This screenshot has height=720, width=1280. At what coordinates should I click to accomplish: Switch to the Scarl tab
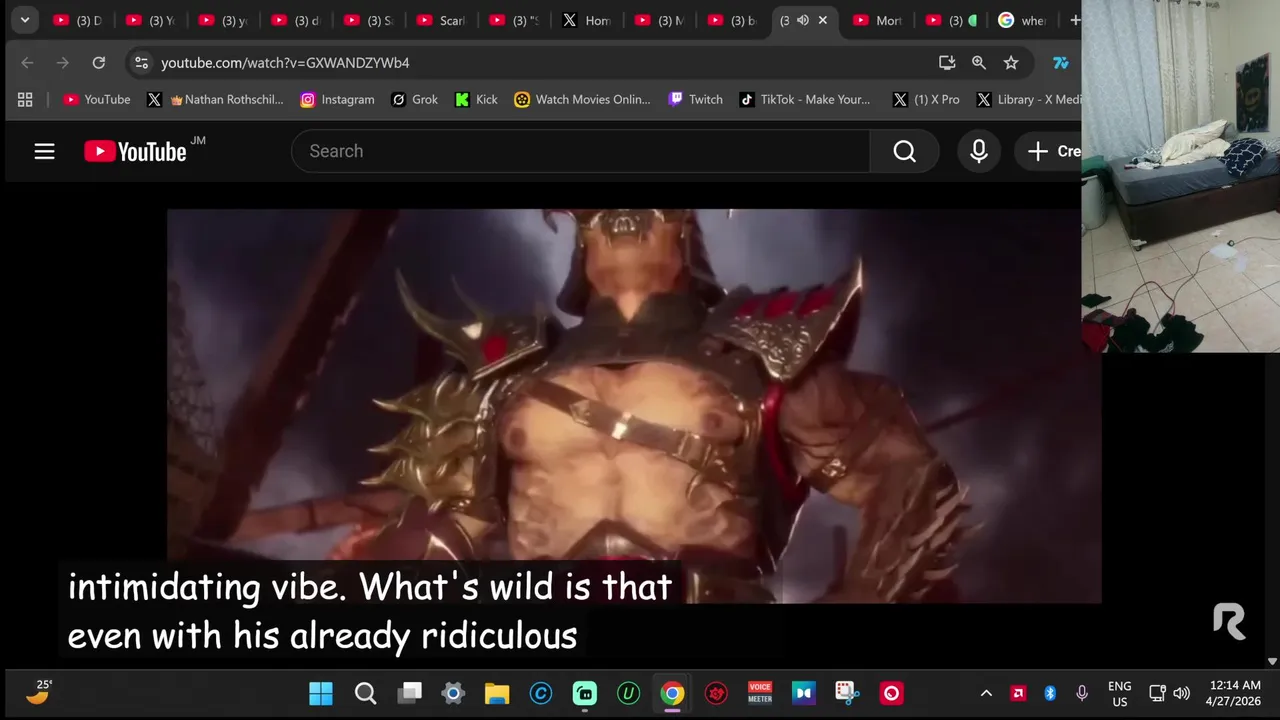click(x=440, y=20)
